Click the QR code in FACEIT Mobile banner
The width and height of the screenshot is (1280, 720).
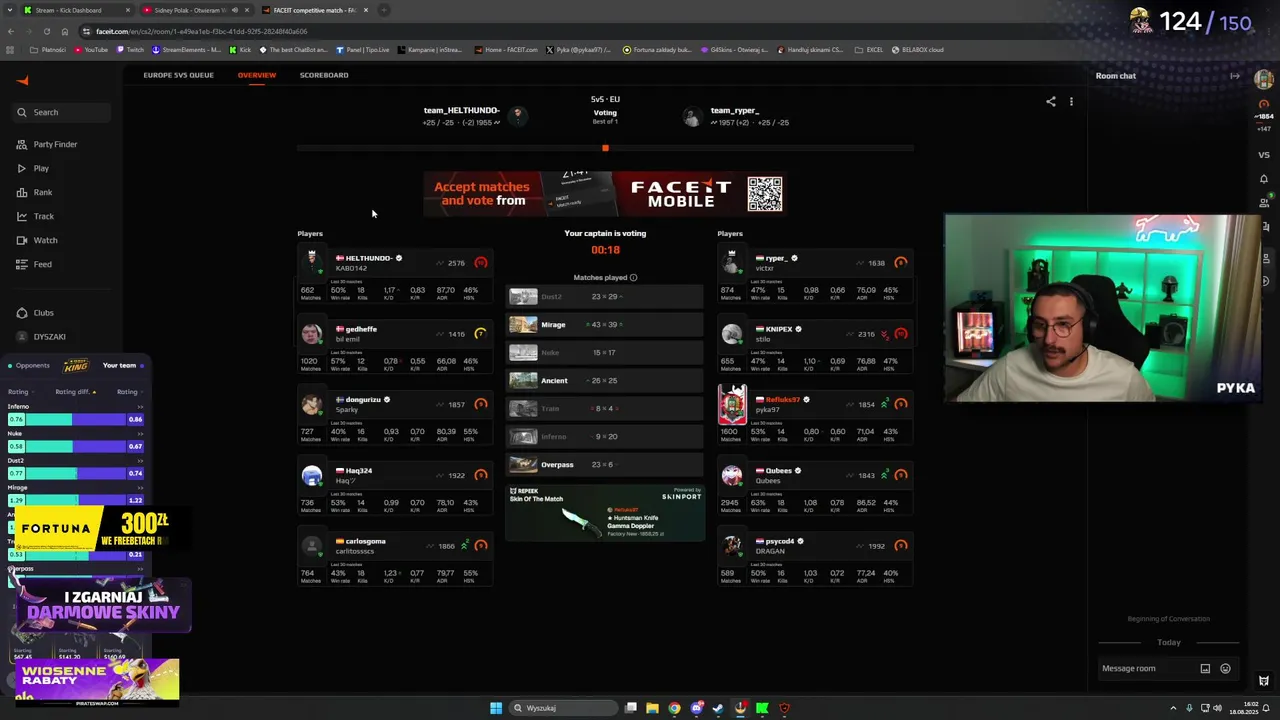[765, 194]
